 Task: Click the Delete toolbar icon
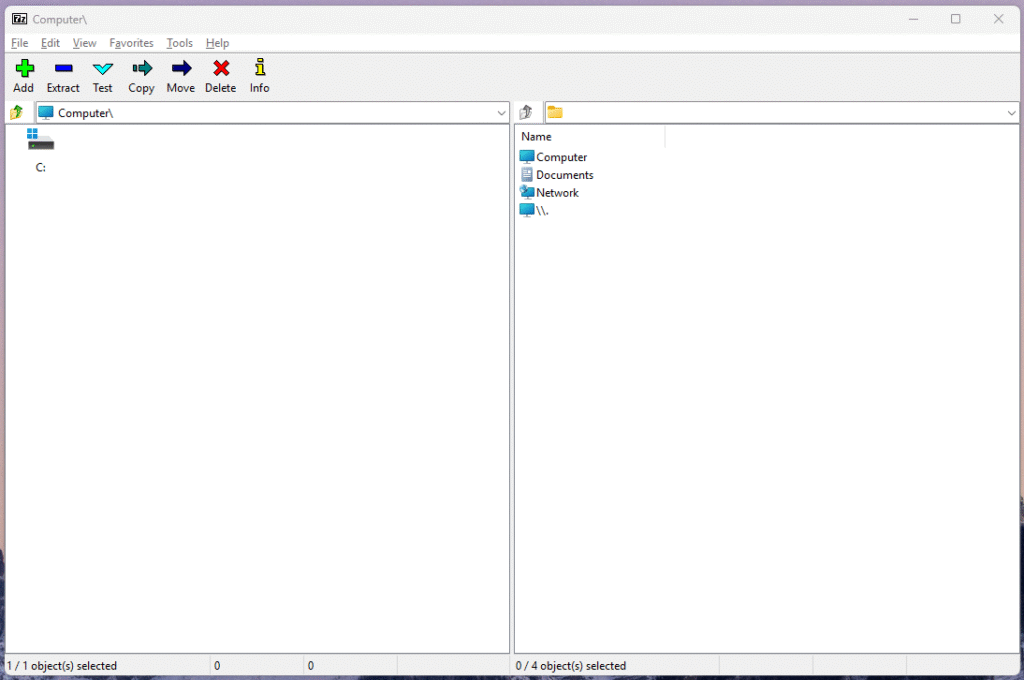tap(220, 70)
